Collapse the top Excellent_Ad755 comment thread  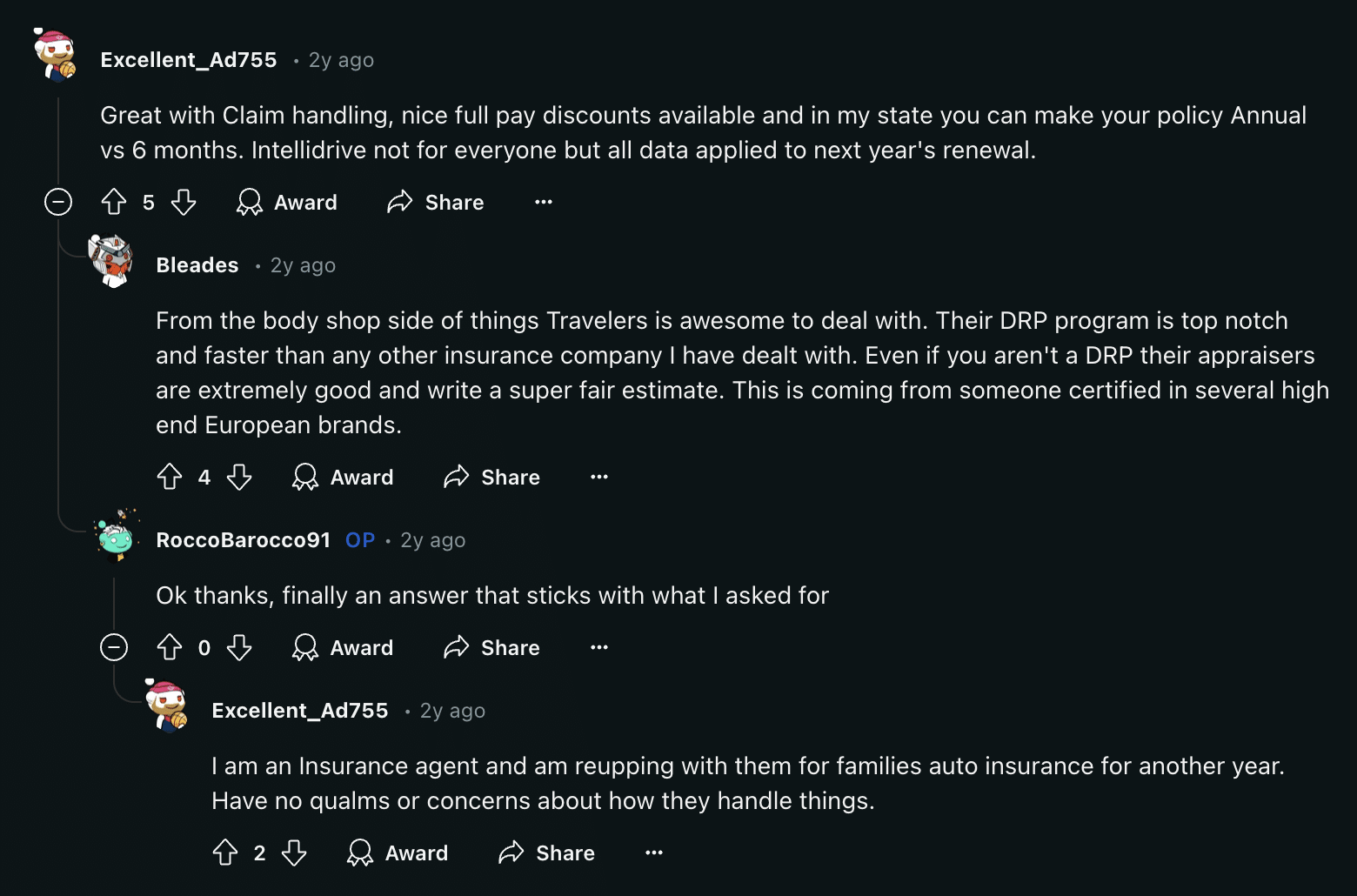58,203
